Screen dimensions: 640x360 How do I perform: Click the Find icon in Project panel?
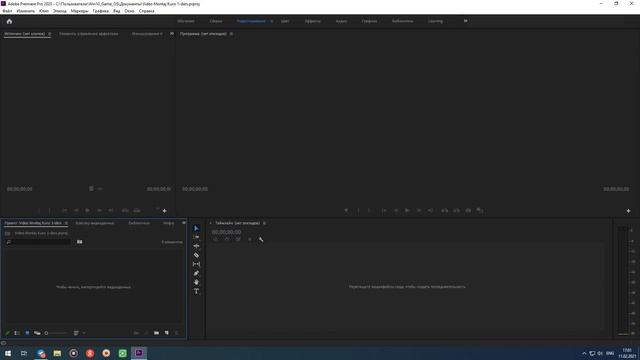(x=147, y=333)
